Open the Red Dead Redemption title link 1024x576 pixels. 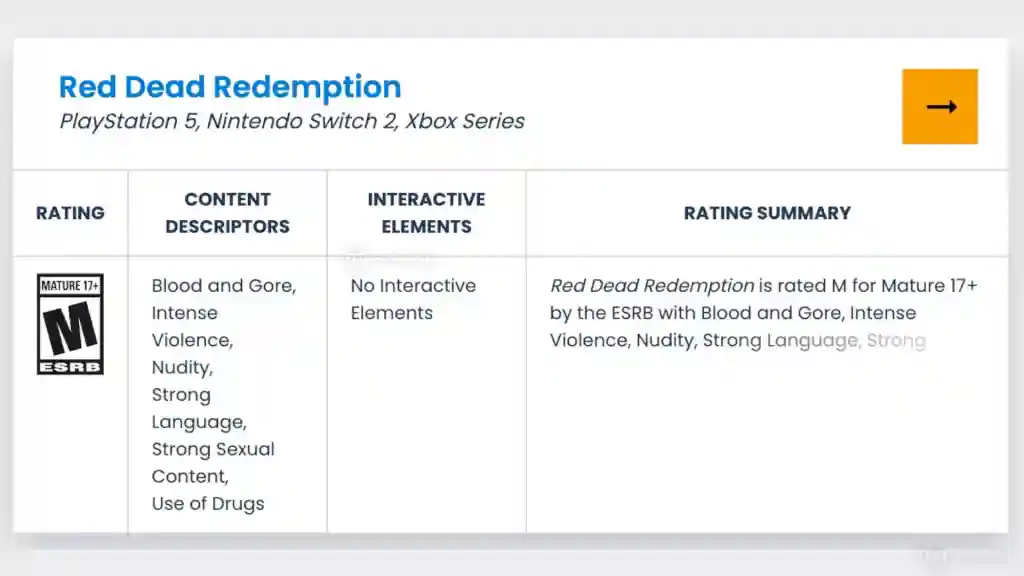pos(229,87)
